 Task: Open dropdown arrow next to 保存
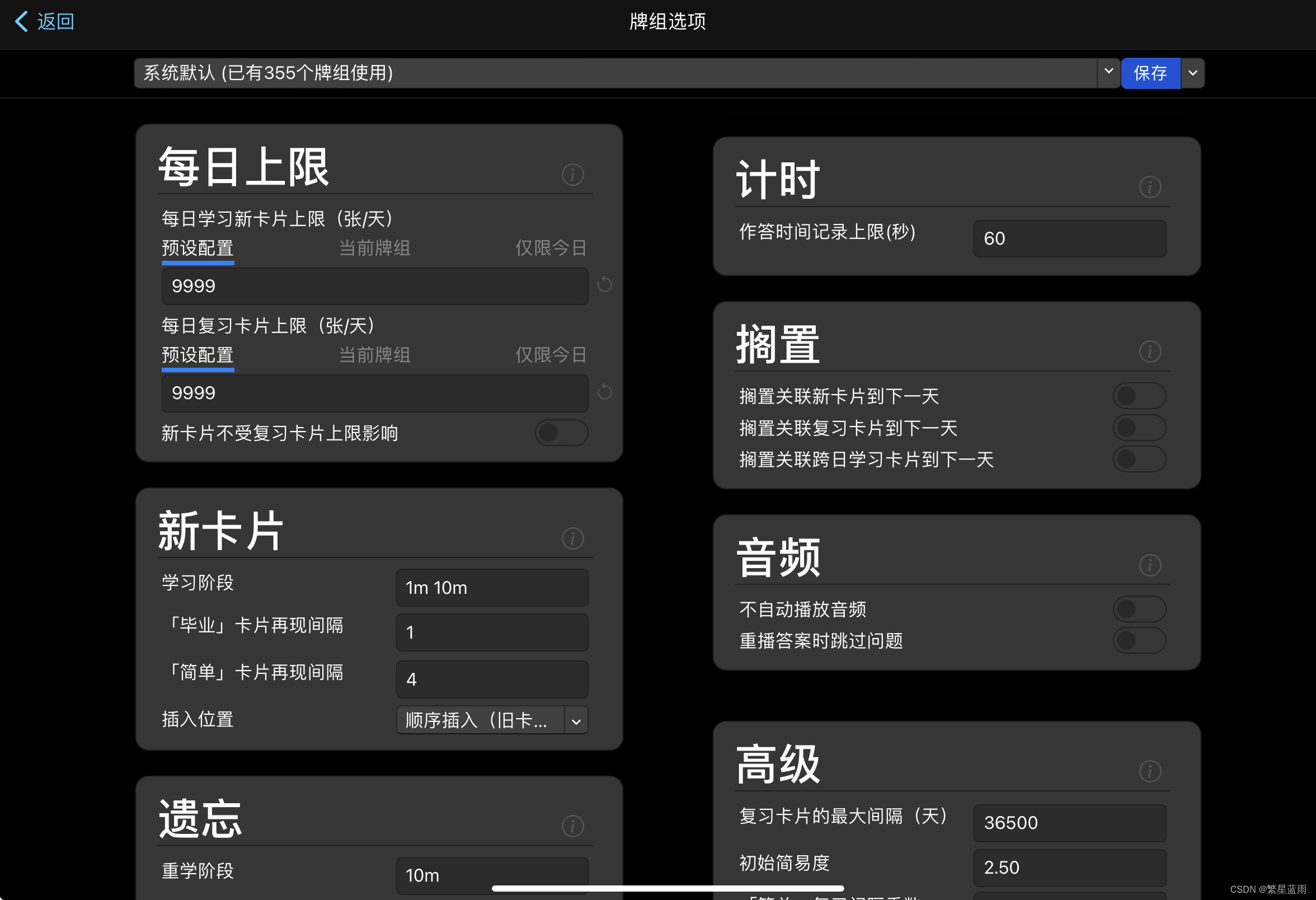(x=1192, y=73)
